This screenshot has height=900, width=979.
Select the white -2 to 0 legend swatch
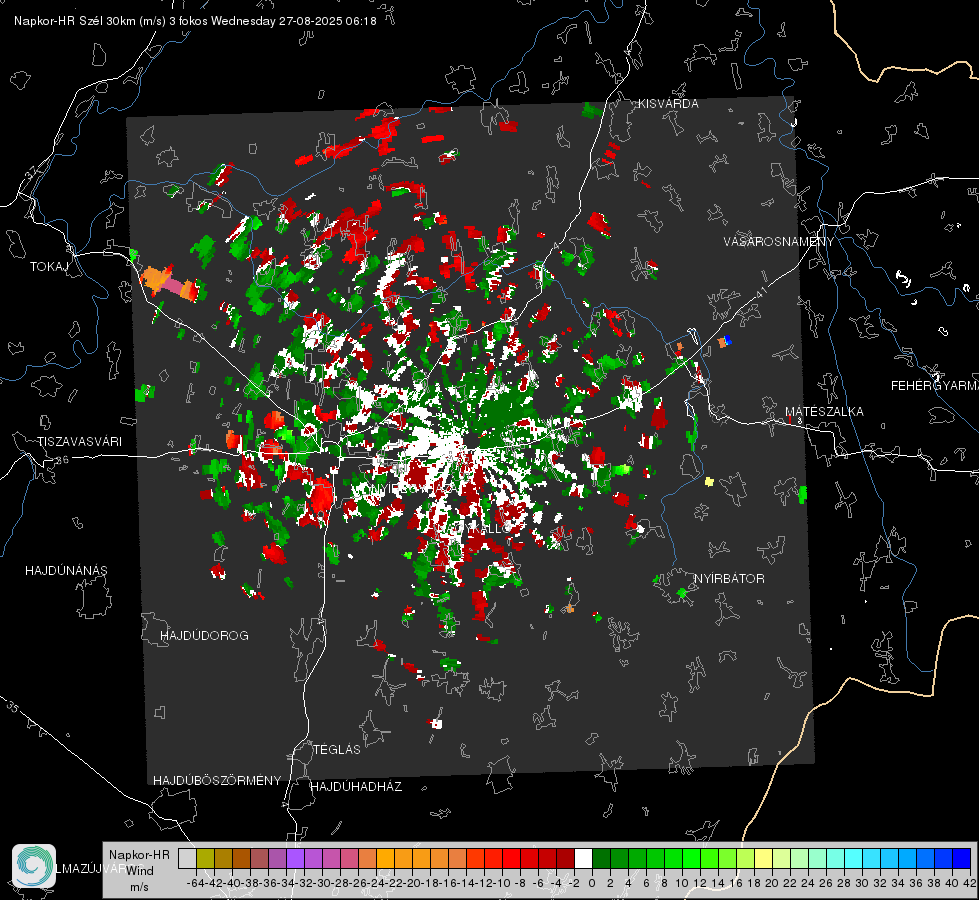pyautogui.click(x=584, y=858)
